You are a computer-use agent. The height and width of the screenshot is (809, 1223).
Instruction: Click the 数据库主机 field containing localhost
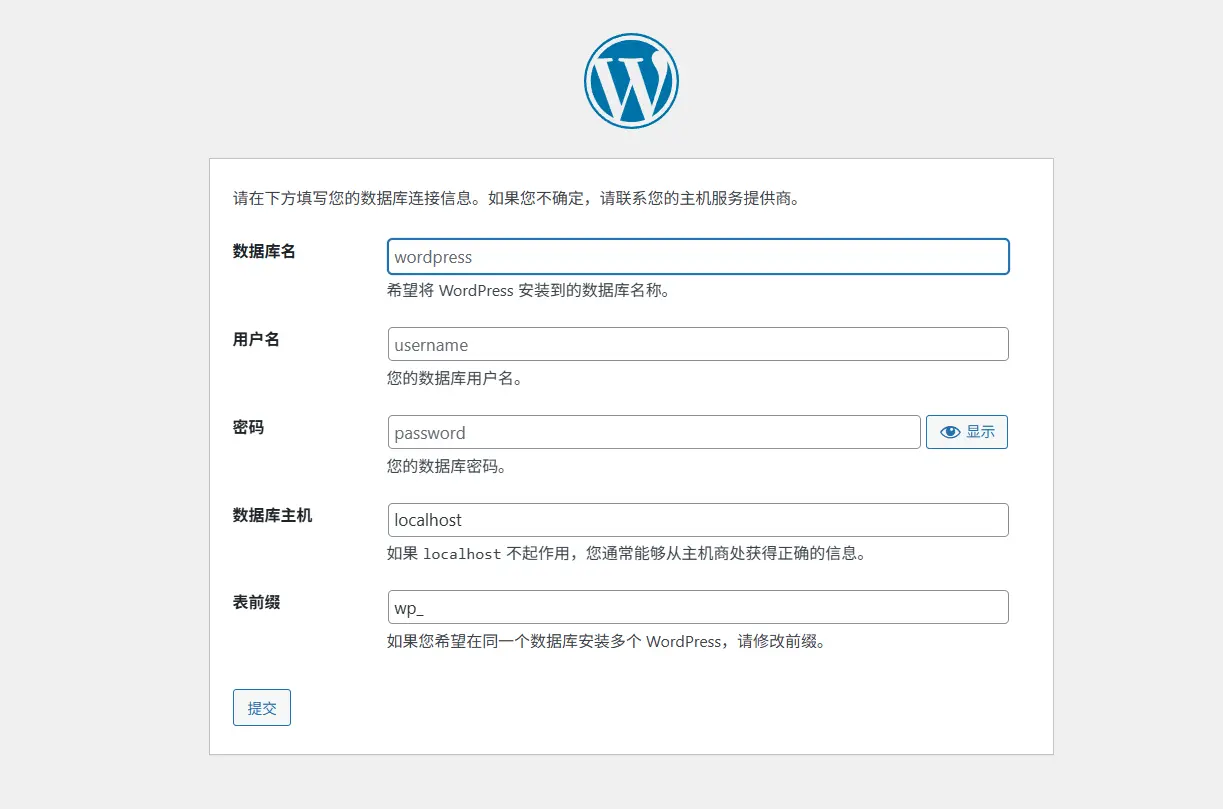(698, 520)
